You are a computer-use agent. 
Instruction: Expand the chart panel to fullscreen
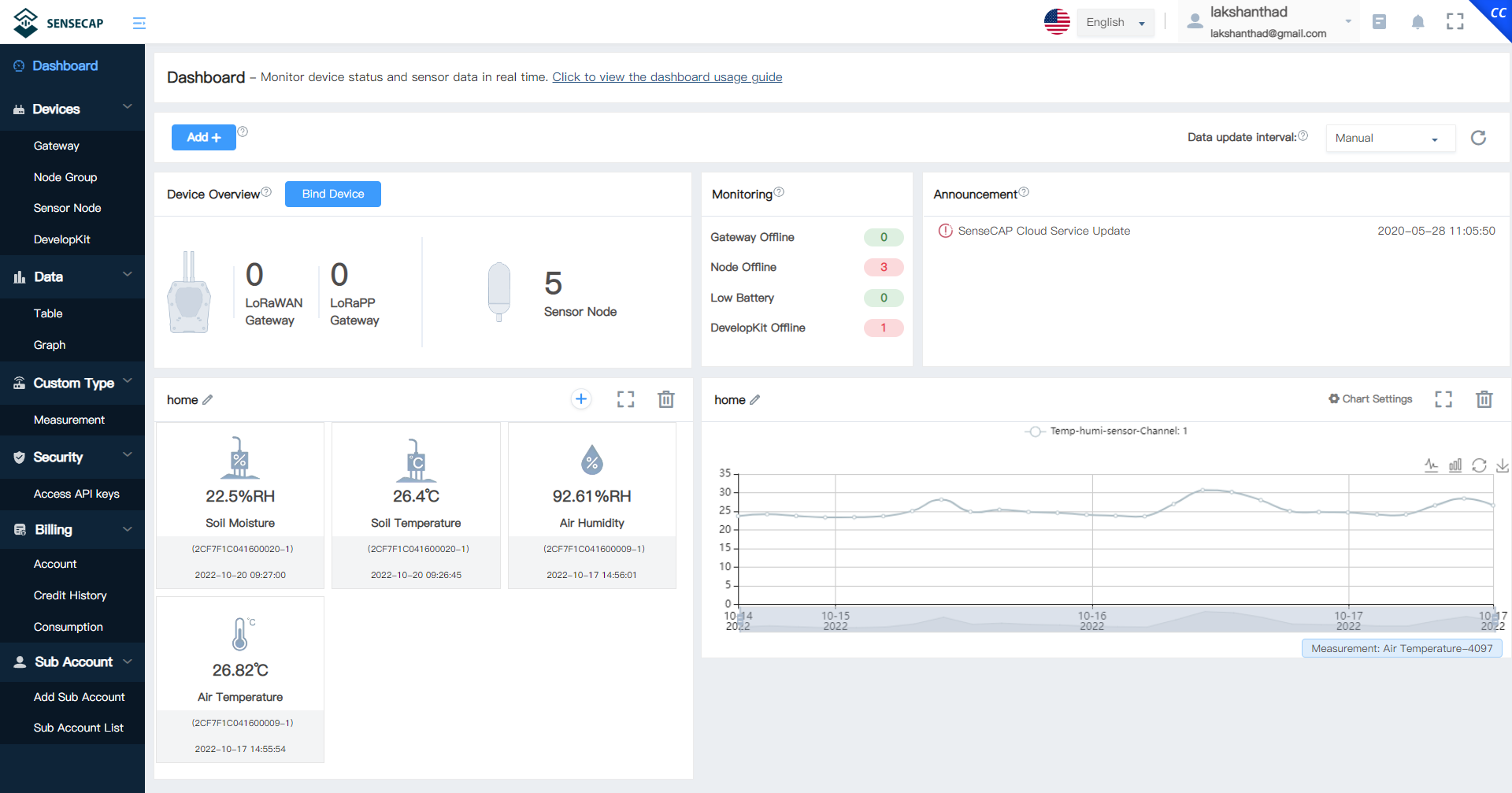pos(1443,399)
